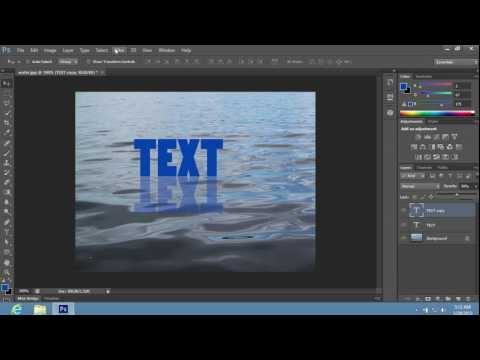Toggle lock position
The width and height of the screenshot is (480, 360).
431,197
